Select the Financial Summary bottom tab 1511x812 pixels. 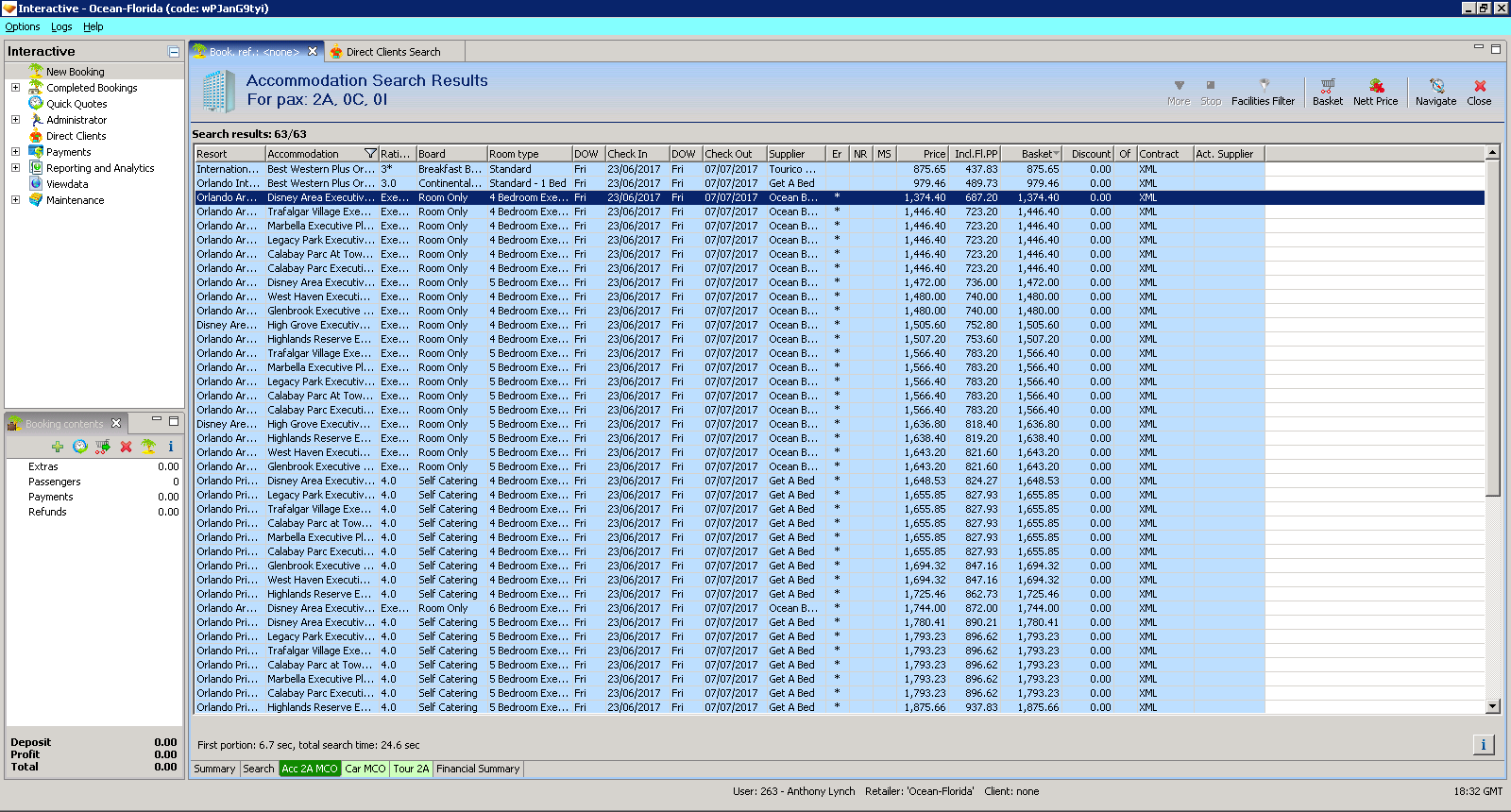pyautogui.click(x=478, y=769)
